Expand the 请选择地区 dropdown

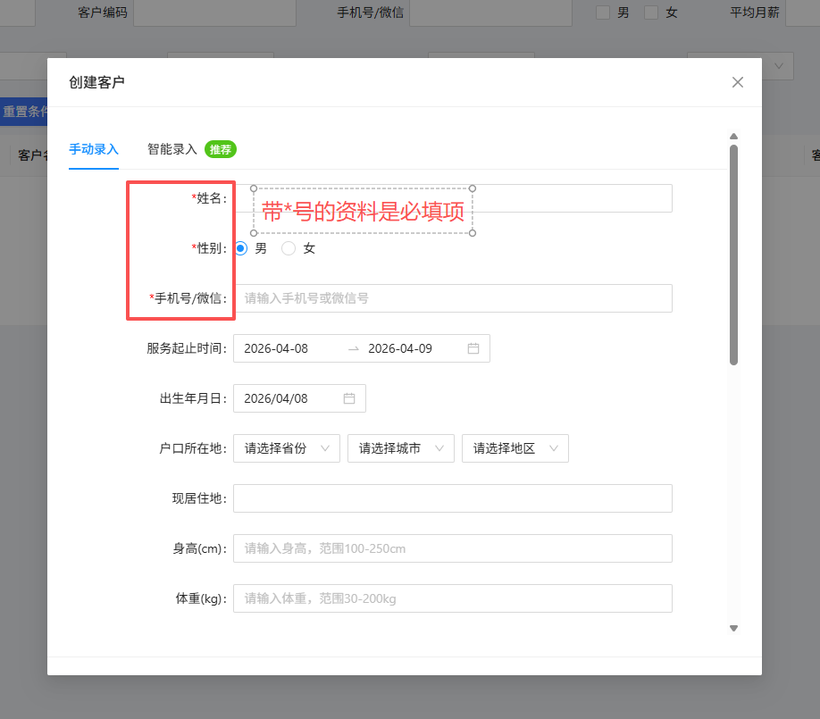tap(515, 448)
